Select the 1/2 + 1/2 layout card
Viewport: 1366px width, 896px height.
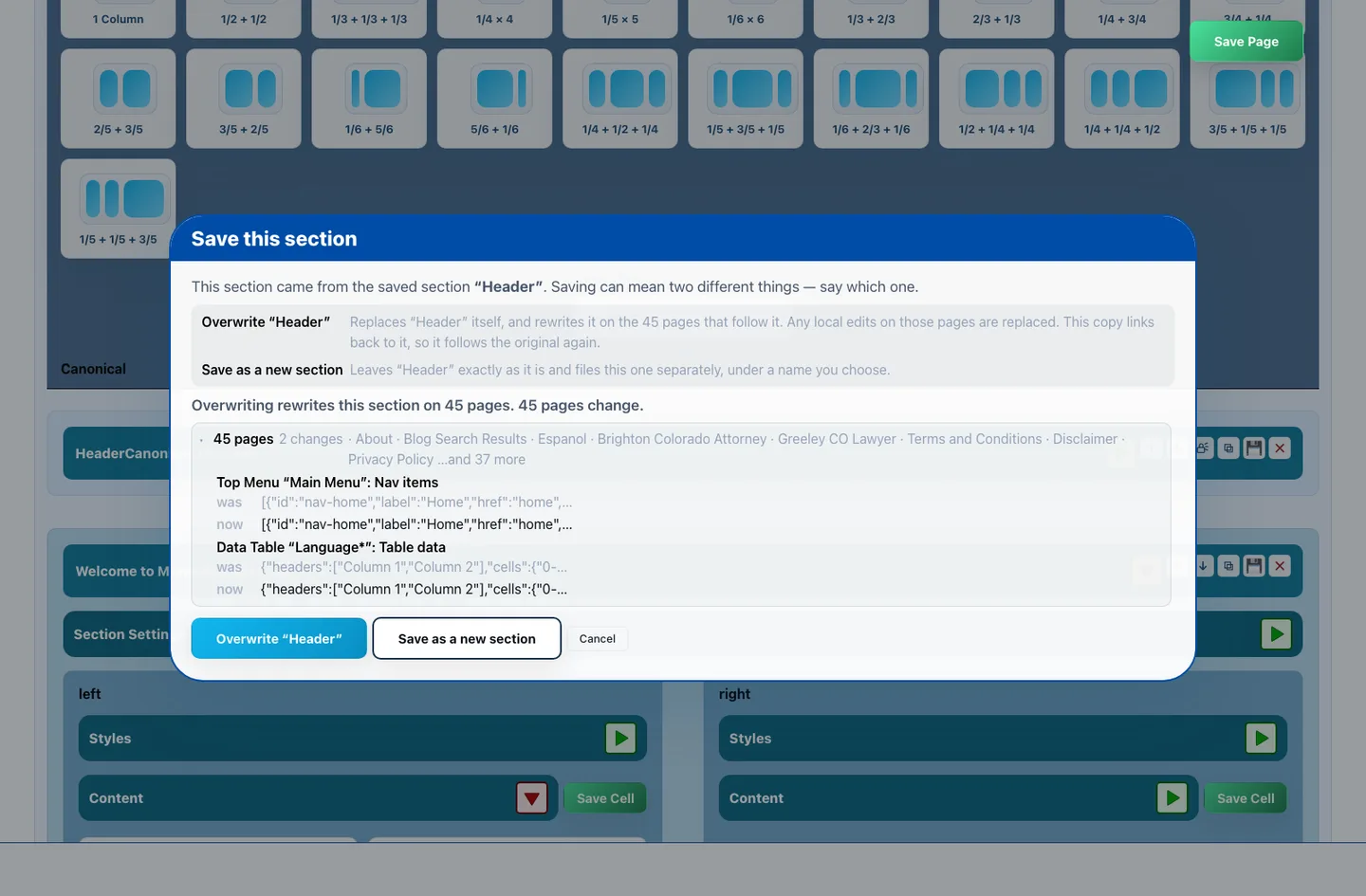pyautogui.click(x=244, y=18)
